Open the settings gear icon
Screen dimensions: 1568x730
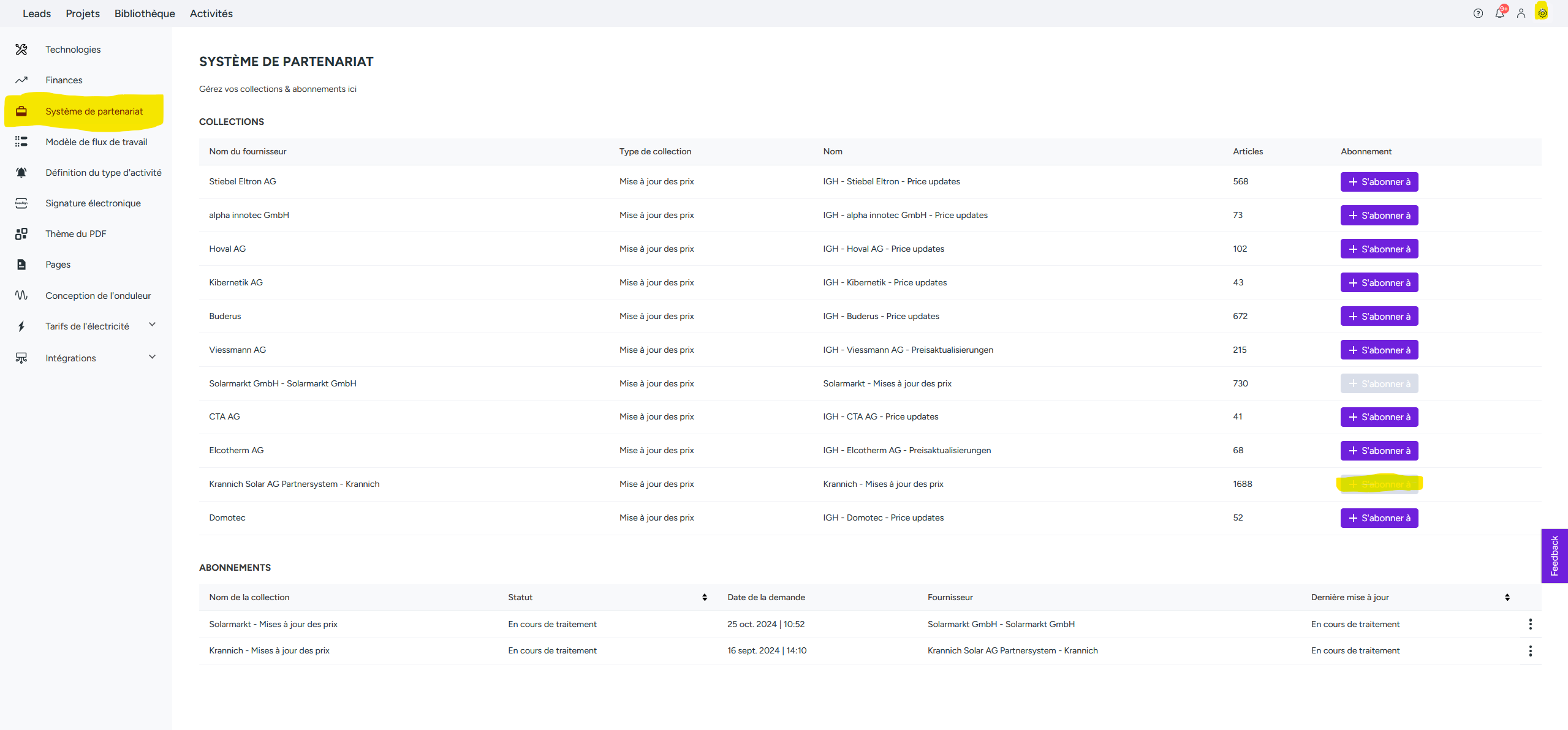point(1542,13)
